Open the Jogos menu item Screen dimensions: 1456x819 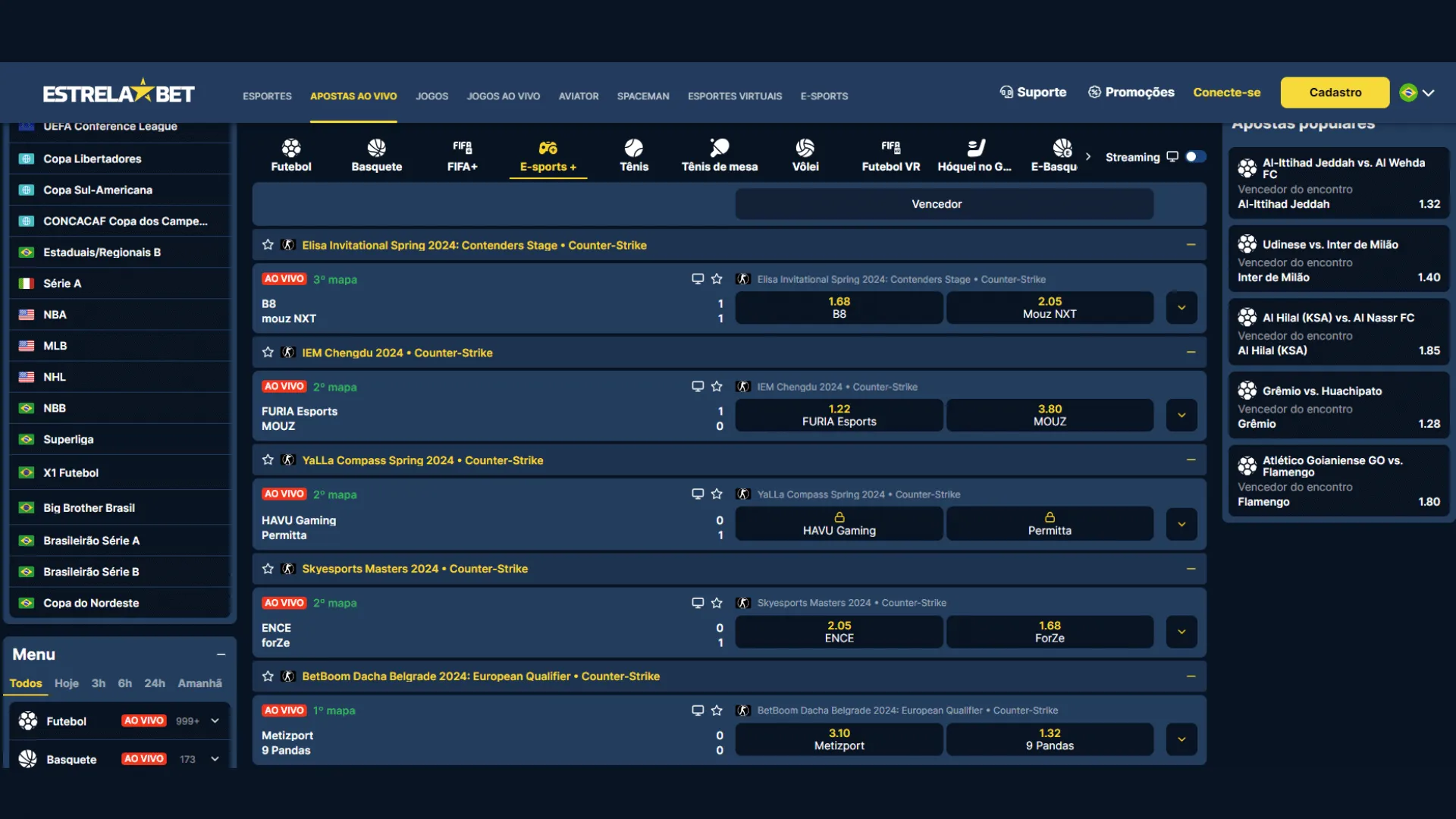(x=431, y=96)
